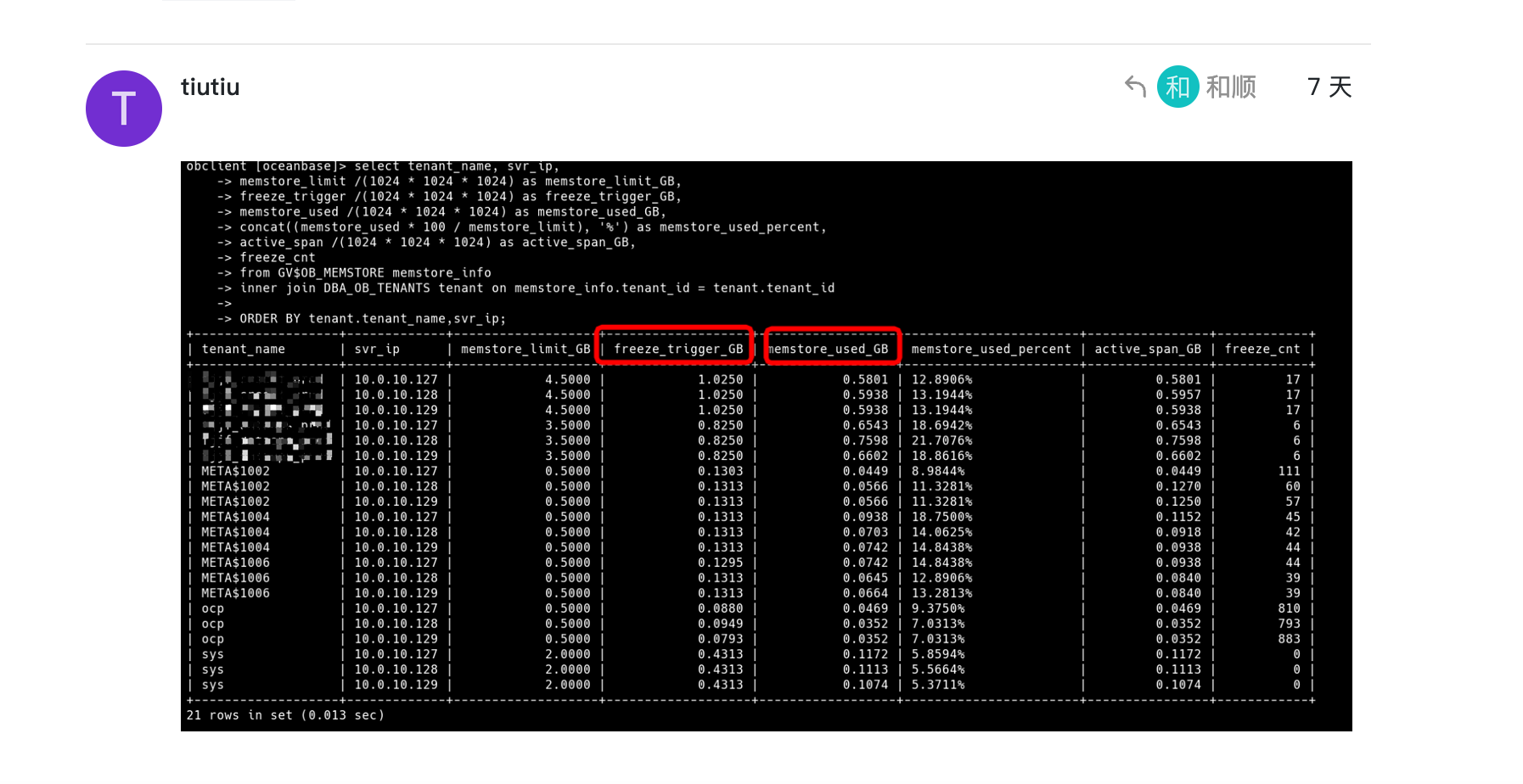Image resolution: width=1523 pixels, height=784 pixels.
Task: Click the active_span_GB column header
Action: (x=1147, y=349)
